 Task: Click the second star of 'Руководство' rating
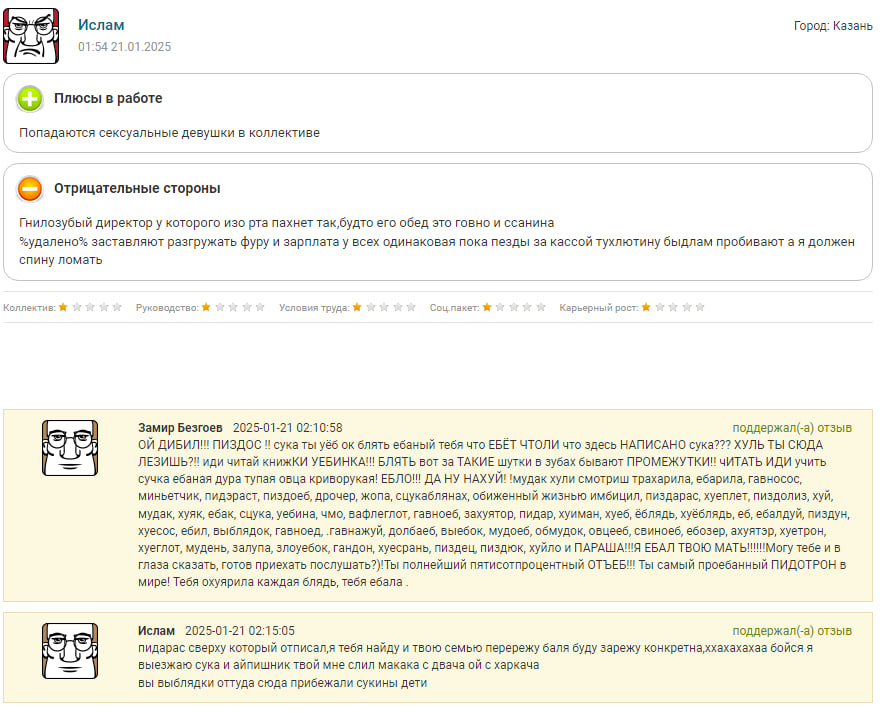[220, 307]
